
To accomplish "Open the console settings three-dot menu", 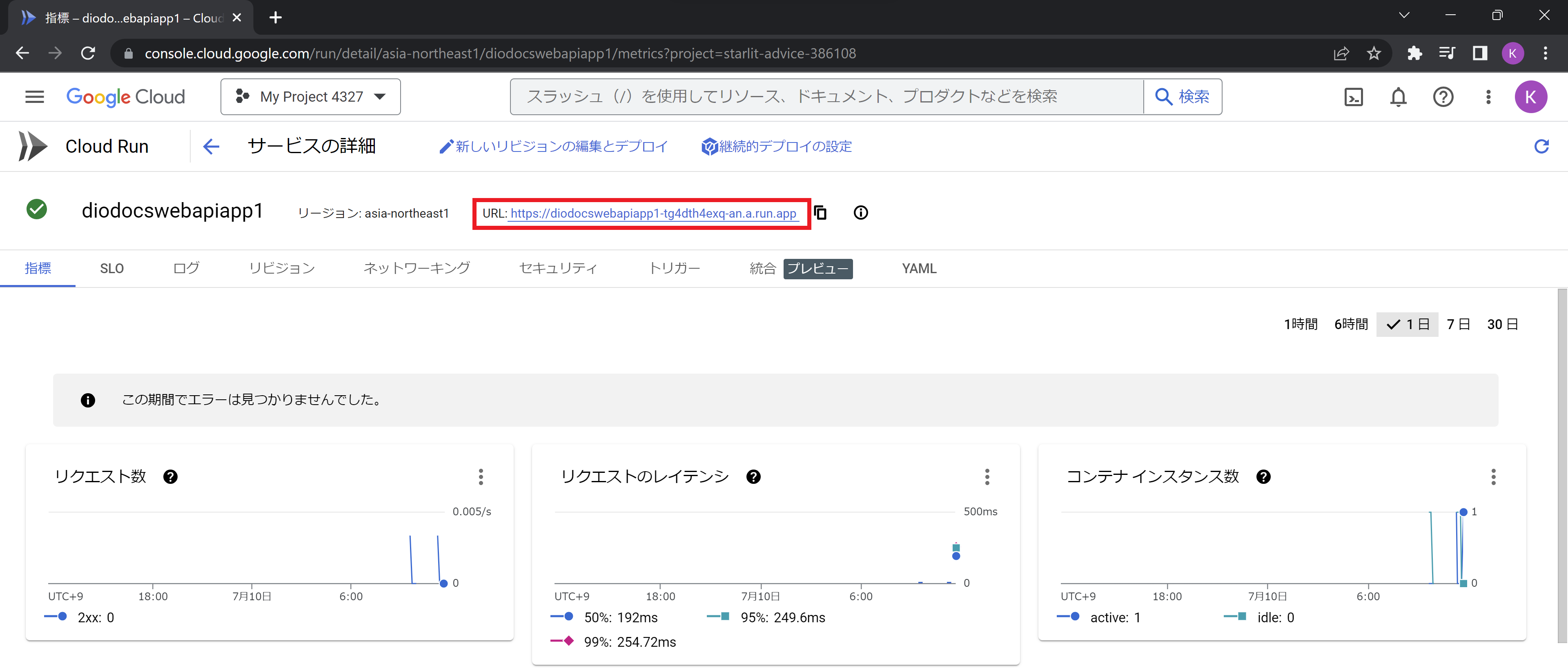I will click(x=1488, y=97).
